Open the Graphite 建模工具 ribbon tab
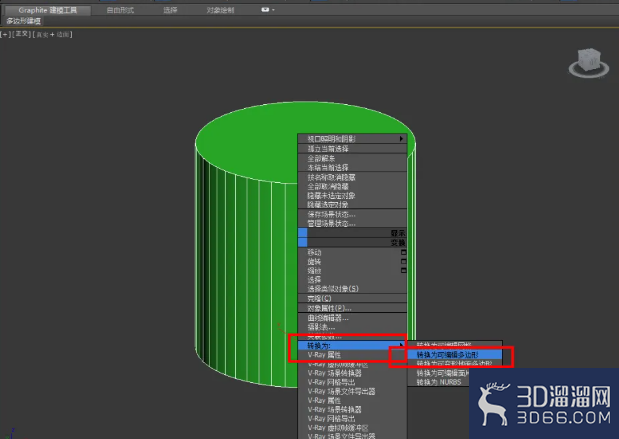The height and width of the screenshot is (439, 619). pyautogui.click(x=48, y=10)
